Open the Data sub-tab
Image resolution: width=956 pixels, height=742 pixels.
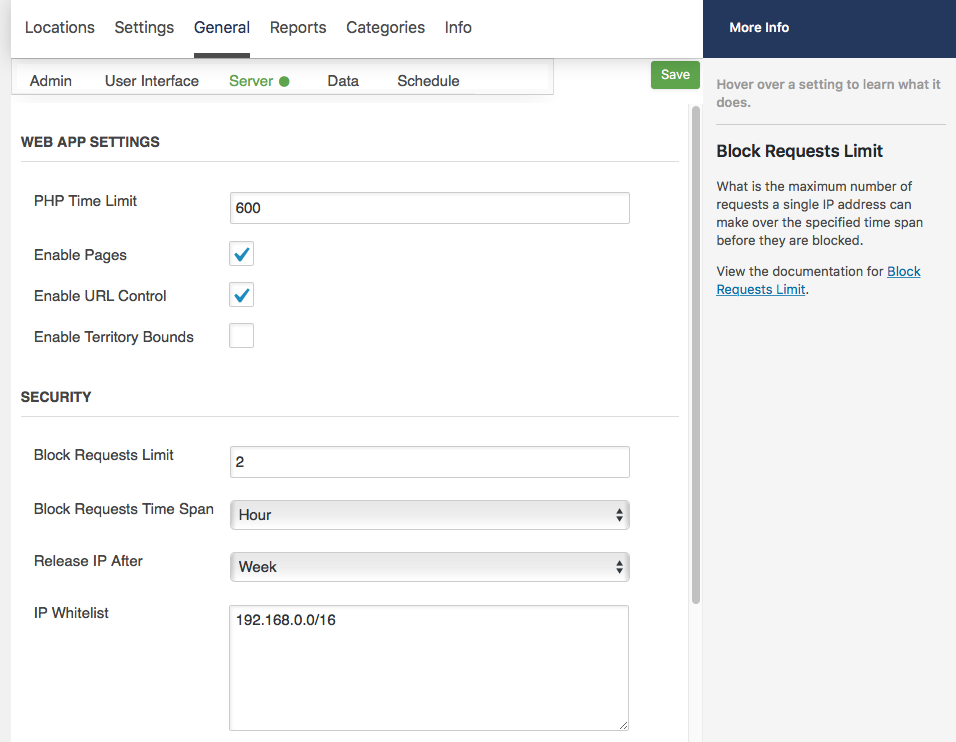343,81
